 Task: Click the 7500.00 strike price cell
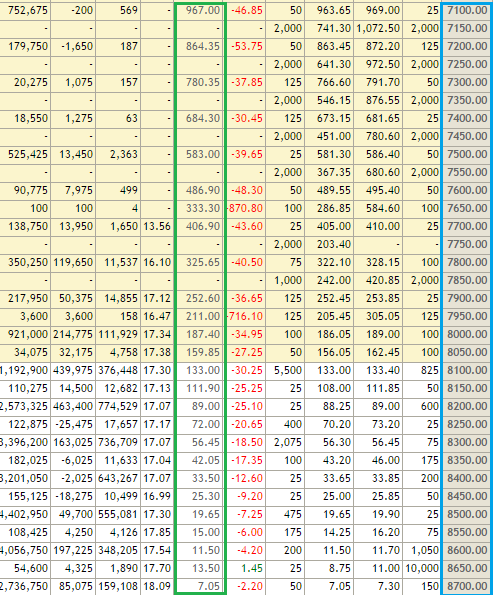pos(467,154)
